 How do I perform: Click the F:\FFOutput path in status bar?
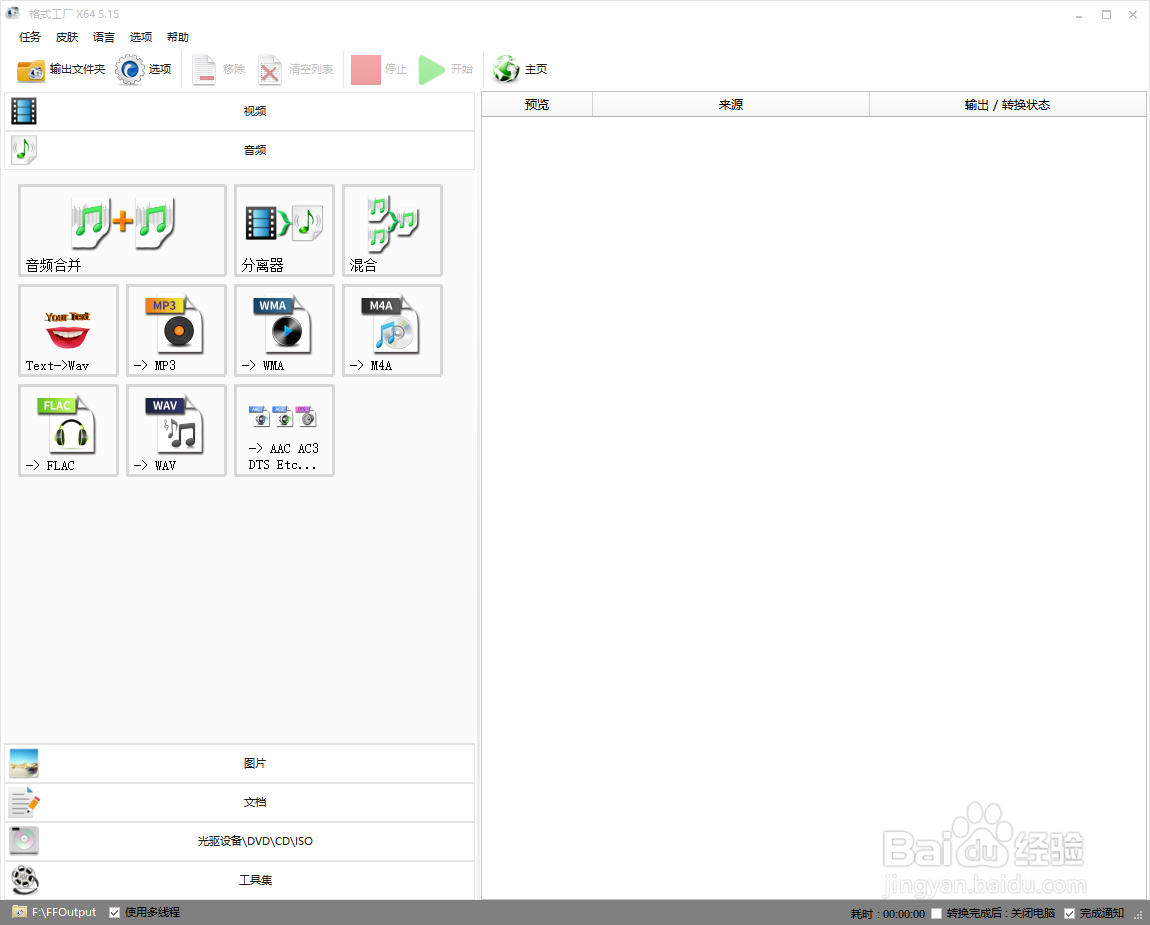pyautogui.click(x=64, y=913)
